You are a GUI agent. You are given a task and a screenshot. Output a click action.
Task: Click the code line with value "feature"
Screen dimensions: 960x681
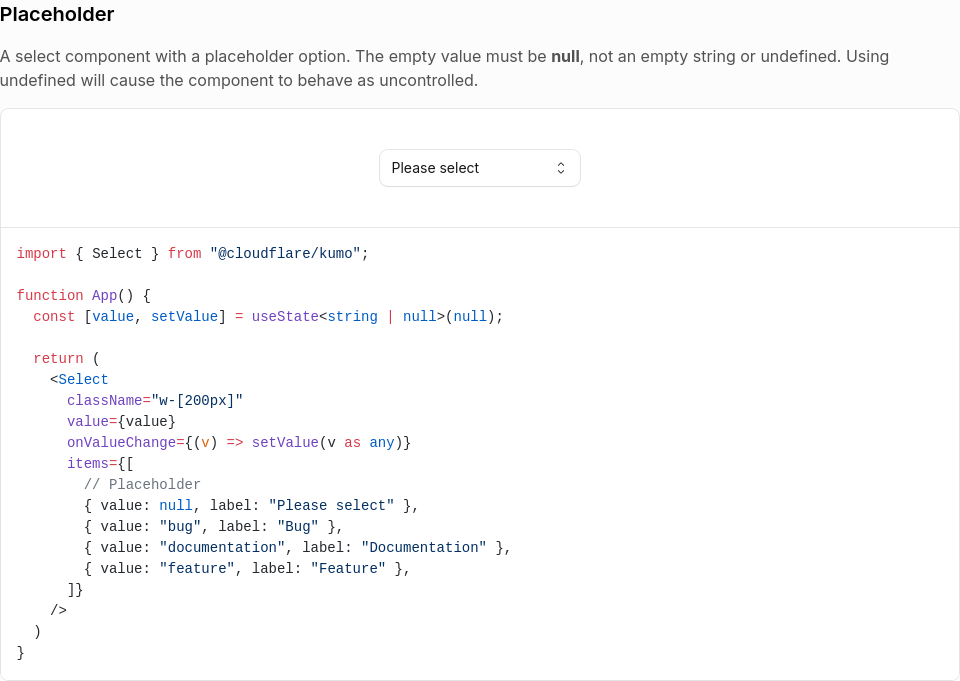coord(247,568)
